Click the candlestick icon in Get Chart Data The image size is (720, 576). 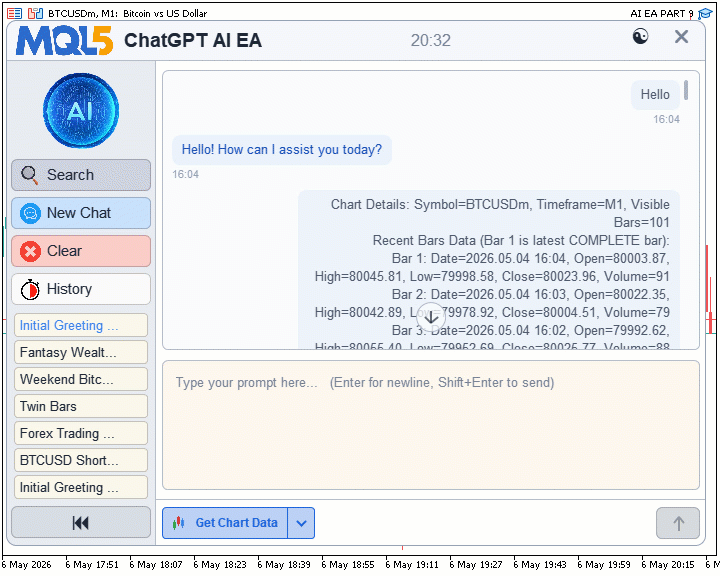tap(179, 523)
